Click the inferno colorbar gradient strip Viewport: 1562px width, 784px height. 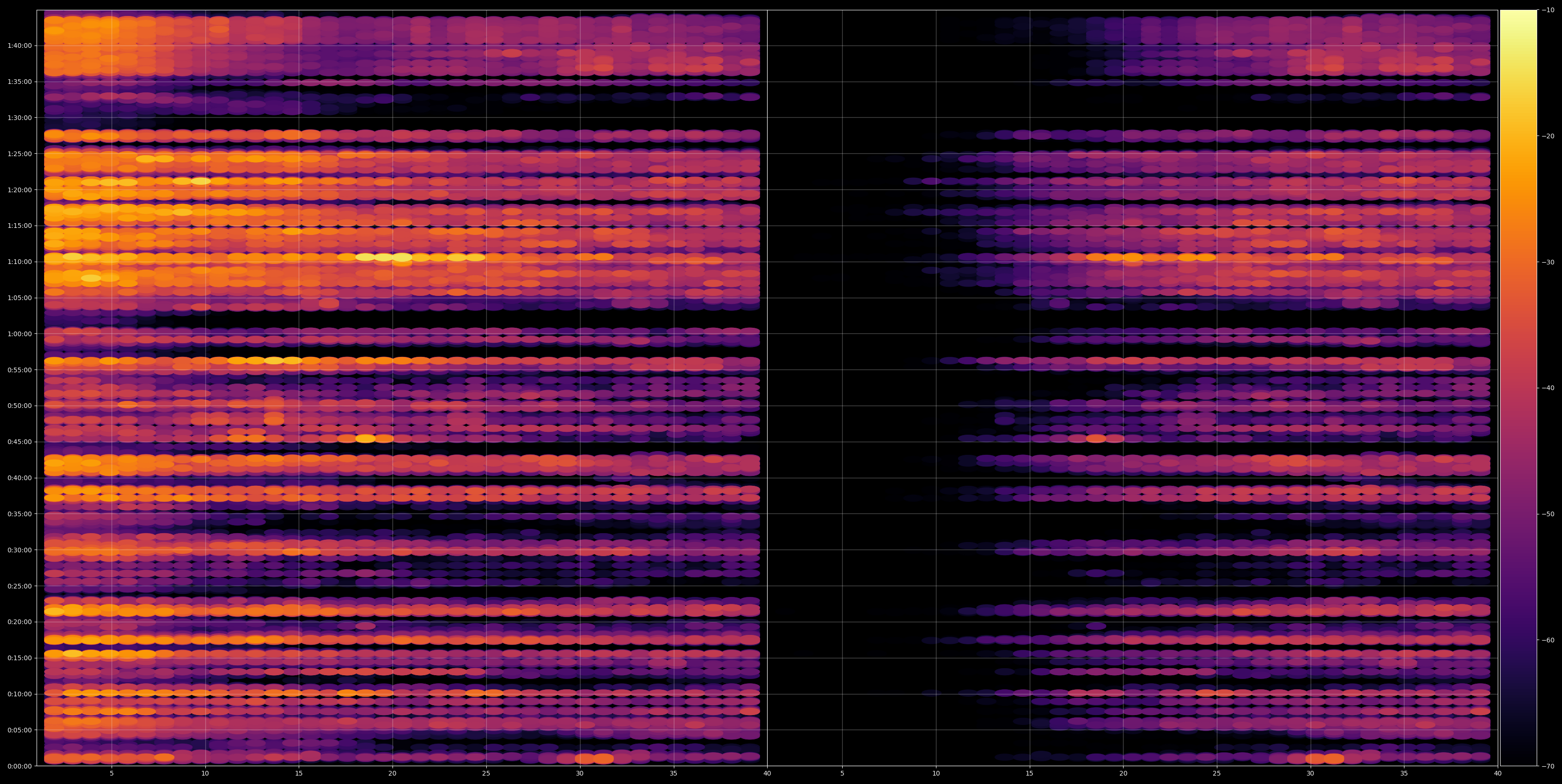tap(1518, 388)
